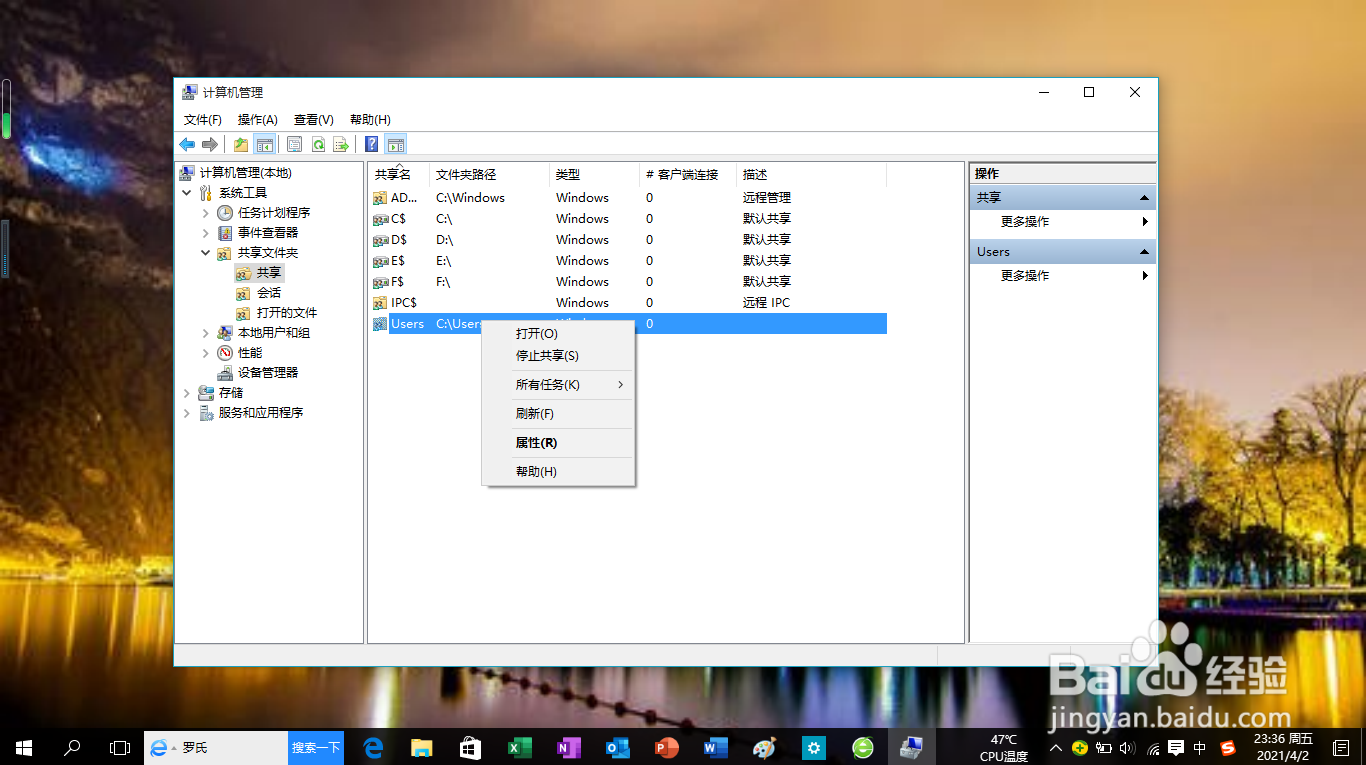Open Paint palette app from the taskbar
1366x765 pixels.
(764, 747)
